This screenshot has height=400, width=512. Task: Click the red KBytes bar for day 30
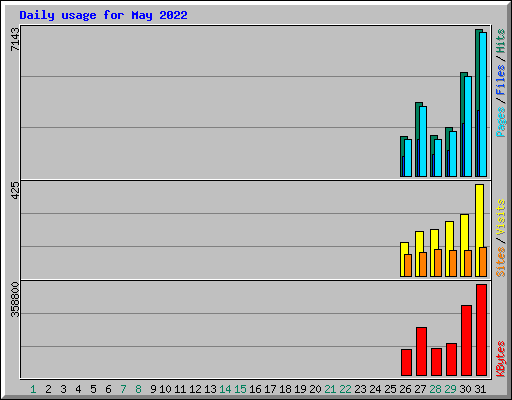click(x=466, y=340)
